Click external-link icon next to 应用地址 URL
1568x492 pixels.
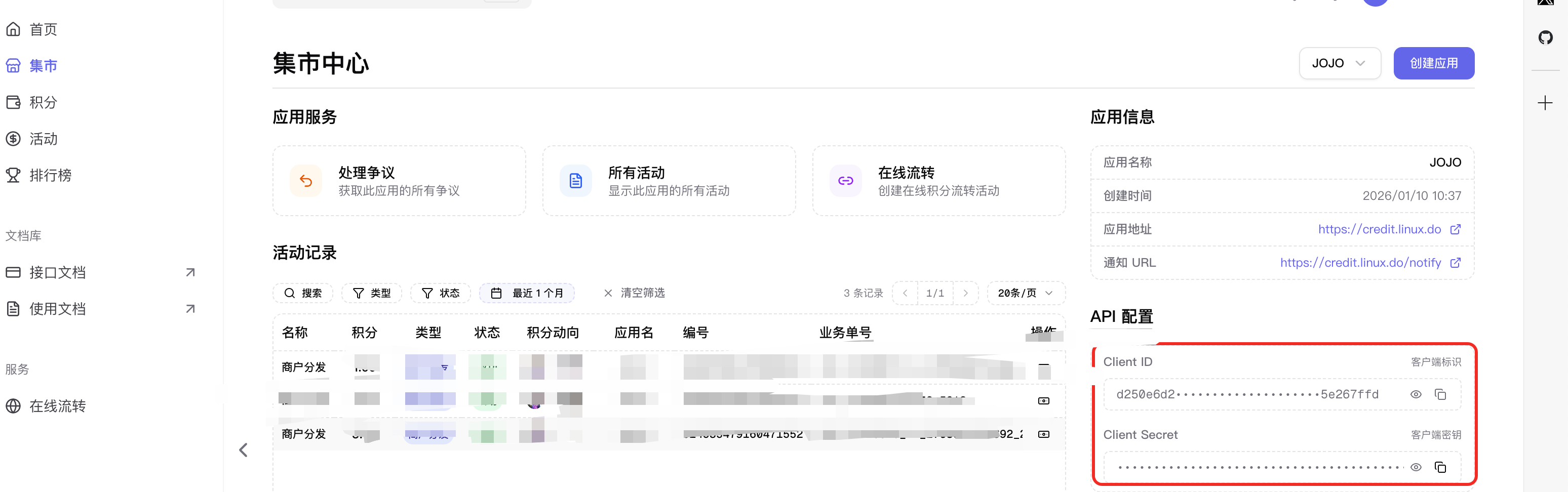1456,229
